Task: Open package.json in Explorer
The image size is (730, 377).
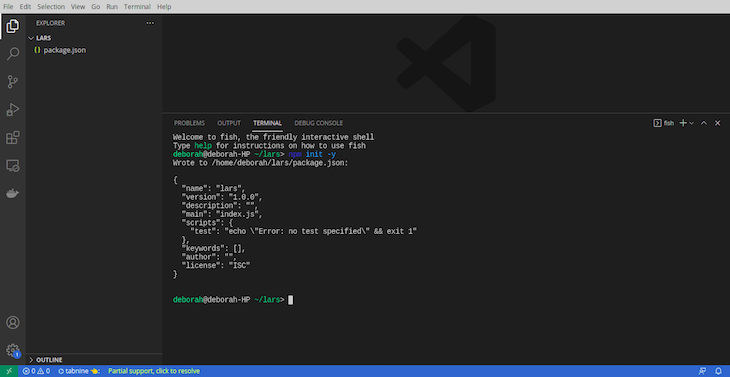Action: [64, 50]
